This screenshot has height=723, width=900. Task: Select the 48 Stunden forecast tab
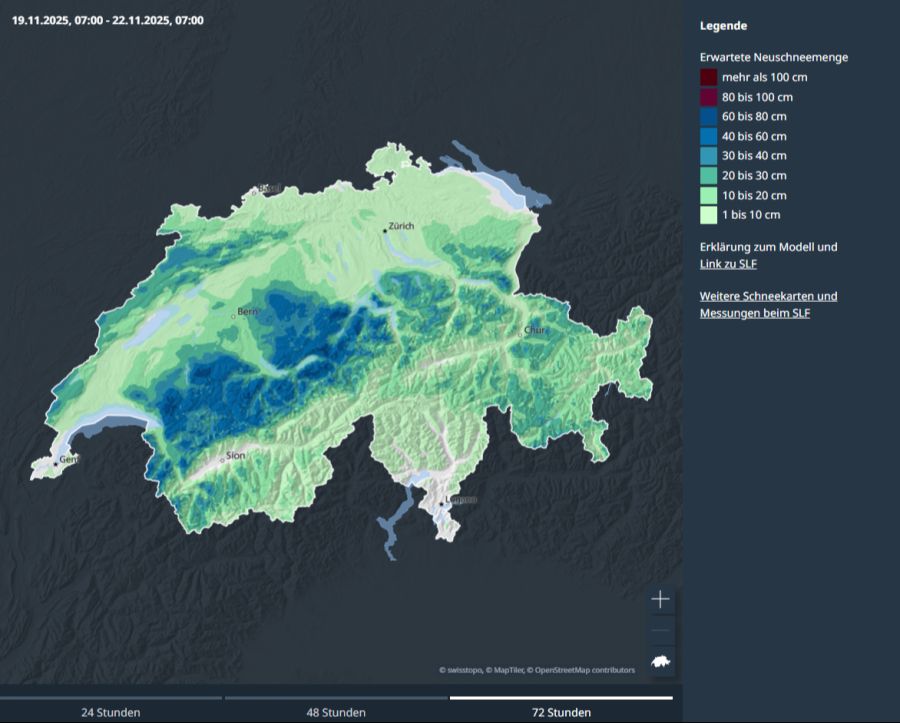click(x=335, y=711)
